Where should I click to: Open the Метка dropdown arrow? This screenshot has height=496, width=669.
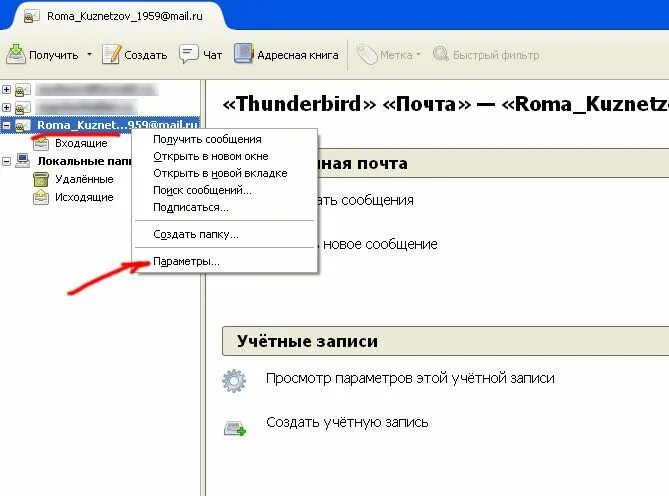point(418,55)
